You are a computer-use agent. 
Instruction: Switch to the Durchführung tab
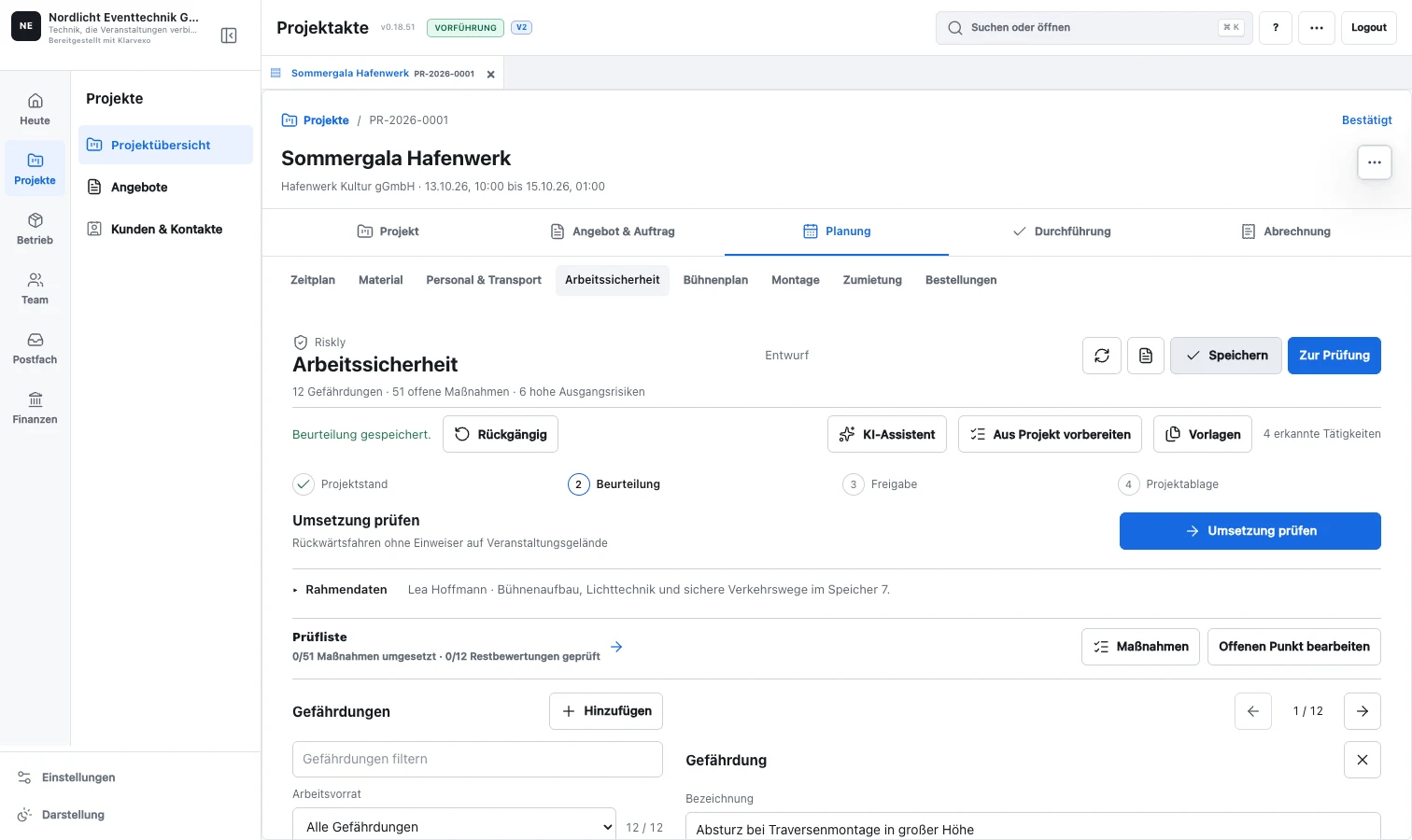(1061, 231)
